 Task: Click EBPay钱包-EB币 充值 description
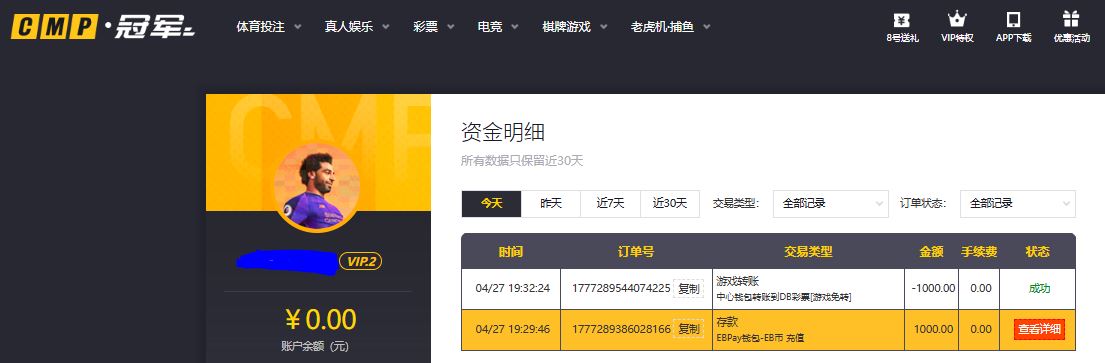(x=760, y=338)
